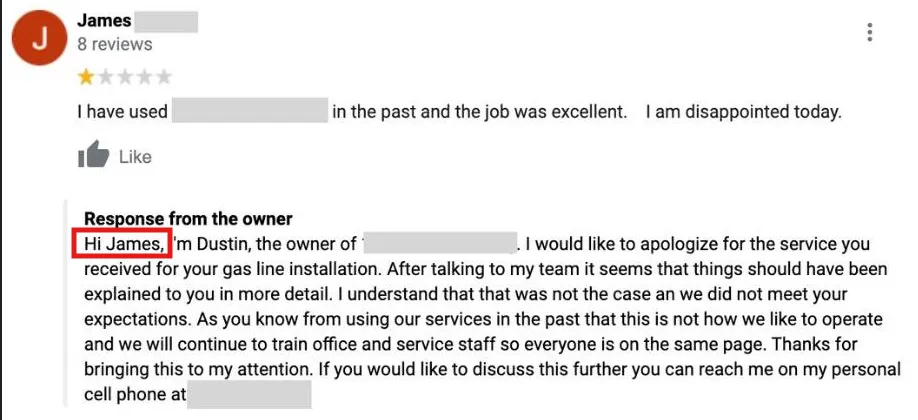This screenshot has width=918, height=420.
Task: Click the first orange filled star
Action: (x=86, y=76)
